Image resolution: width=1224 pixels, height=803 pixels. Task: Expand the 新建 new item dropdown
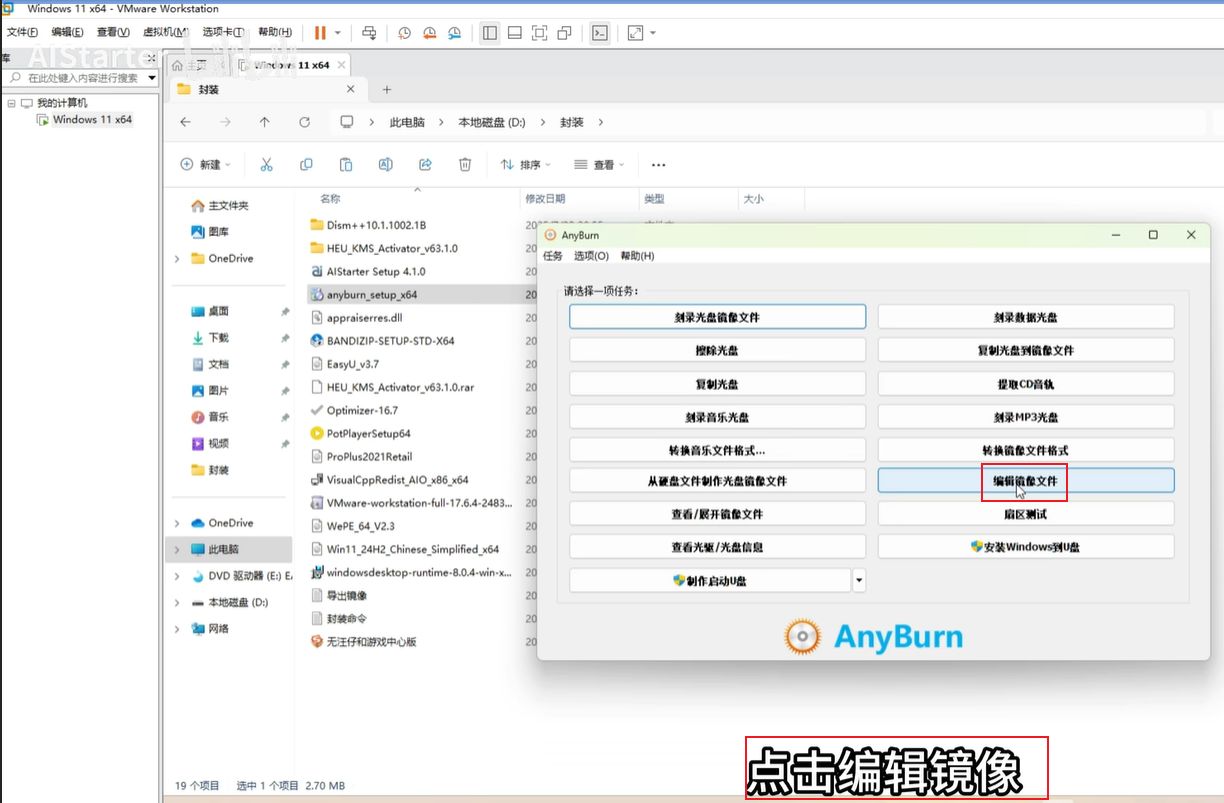pos(205,165)
